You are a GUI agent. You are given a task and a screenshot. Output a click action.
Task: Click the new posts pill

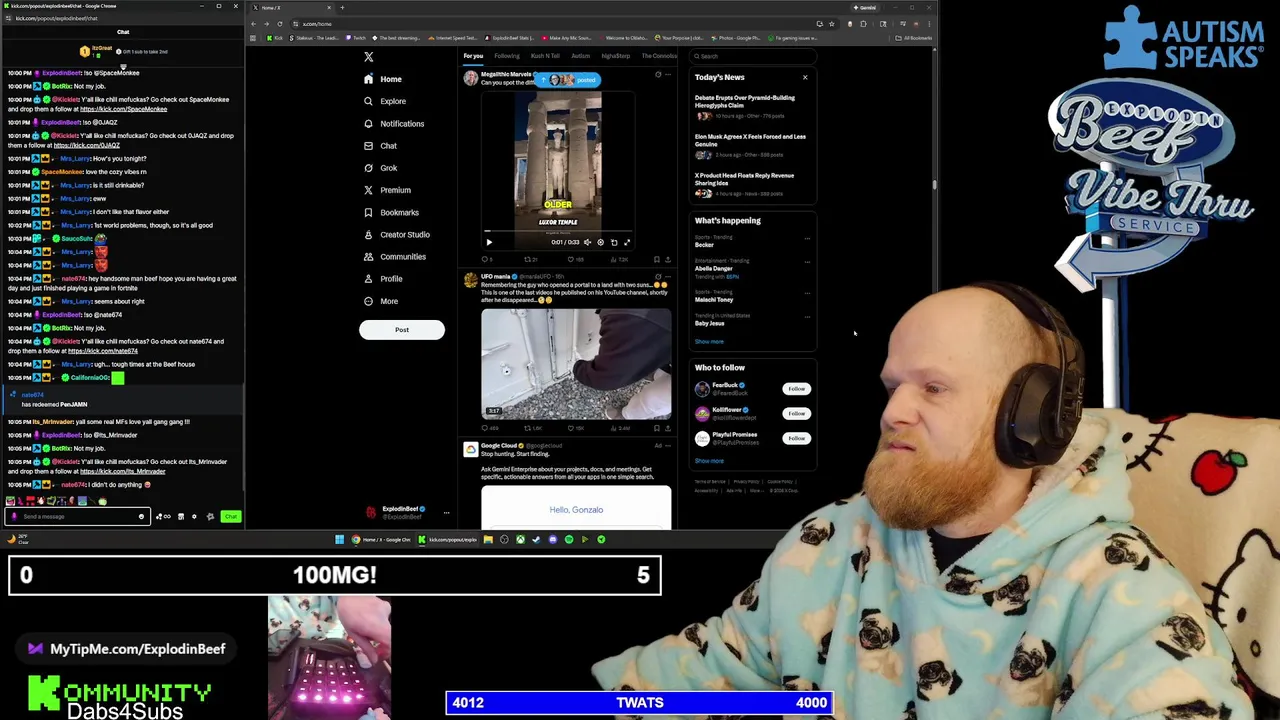point(568,80)
